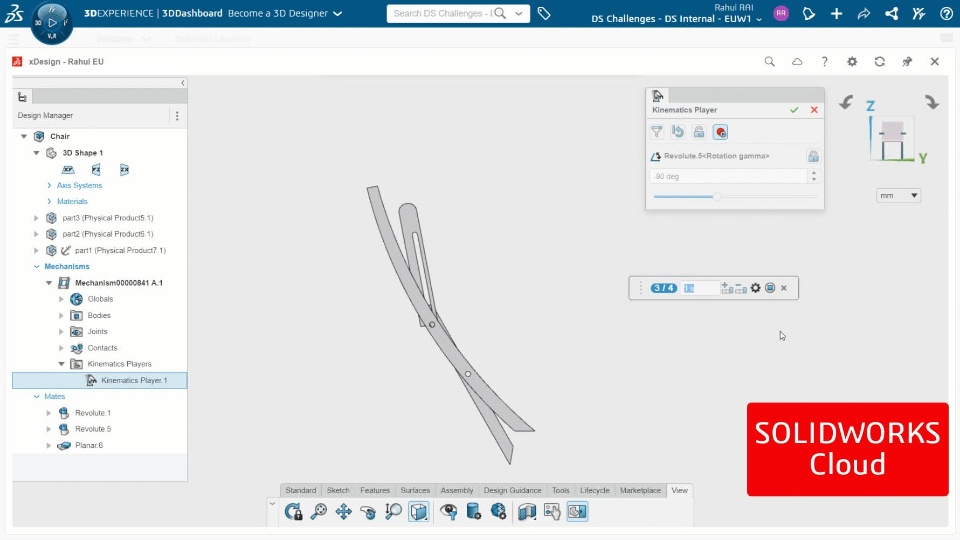The height and width of the screenshot is (540, 960).
Task: Select the Zoom to fit magnifier tool
Action: point(318,511)
